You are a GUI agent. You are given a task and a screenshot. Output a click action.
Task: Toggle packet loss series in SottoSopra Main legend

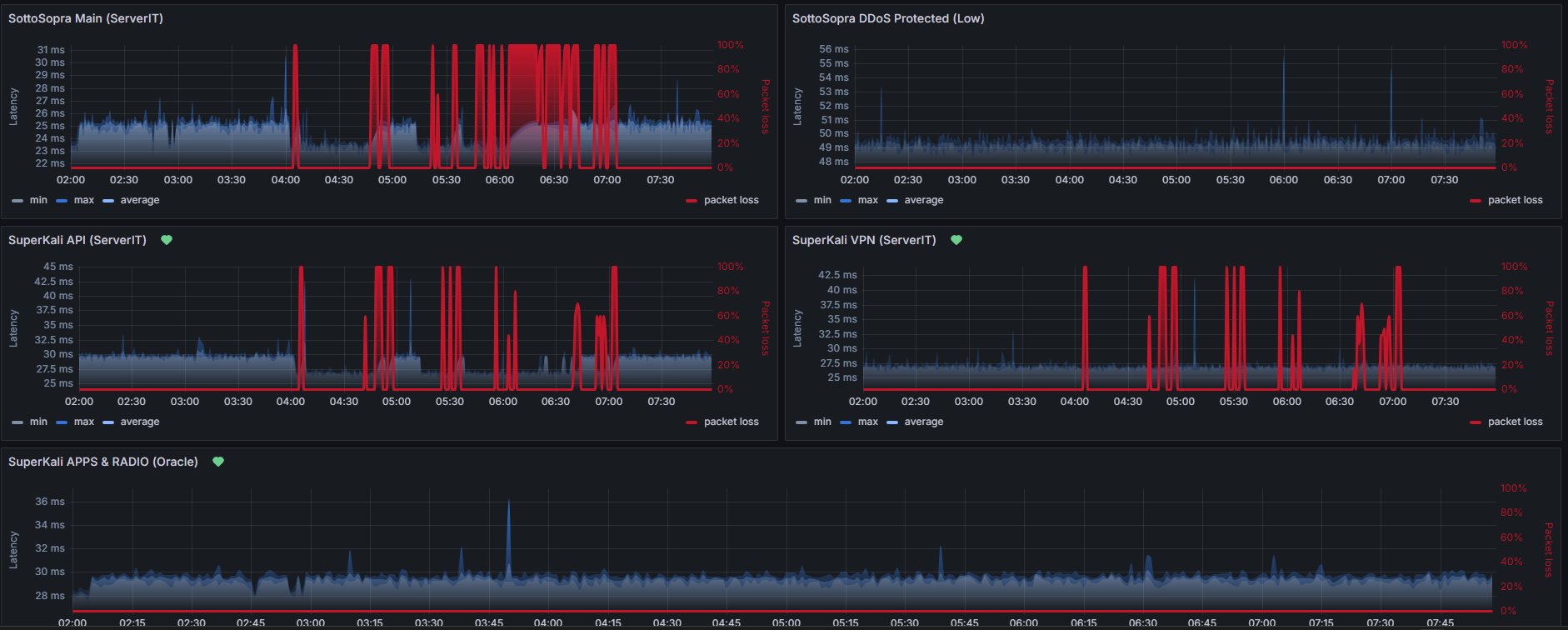coord(731,200)
